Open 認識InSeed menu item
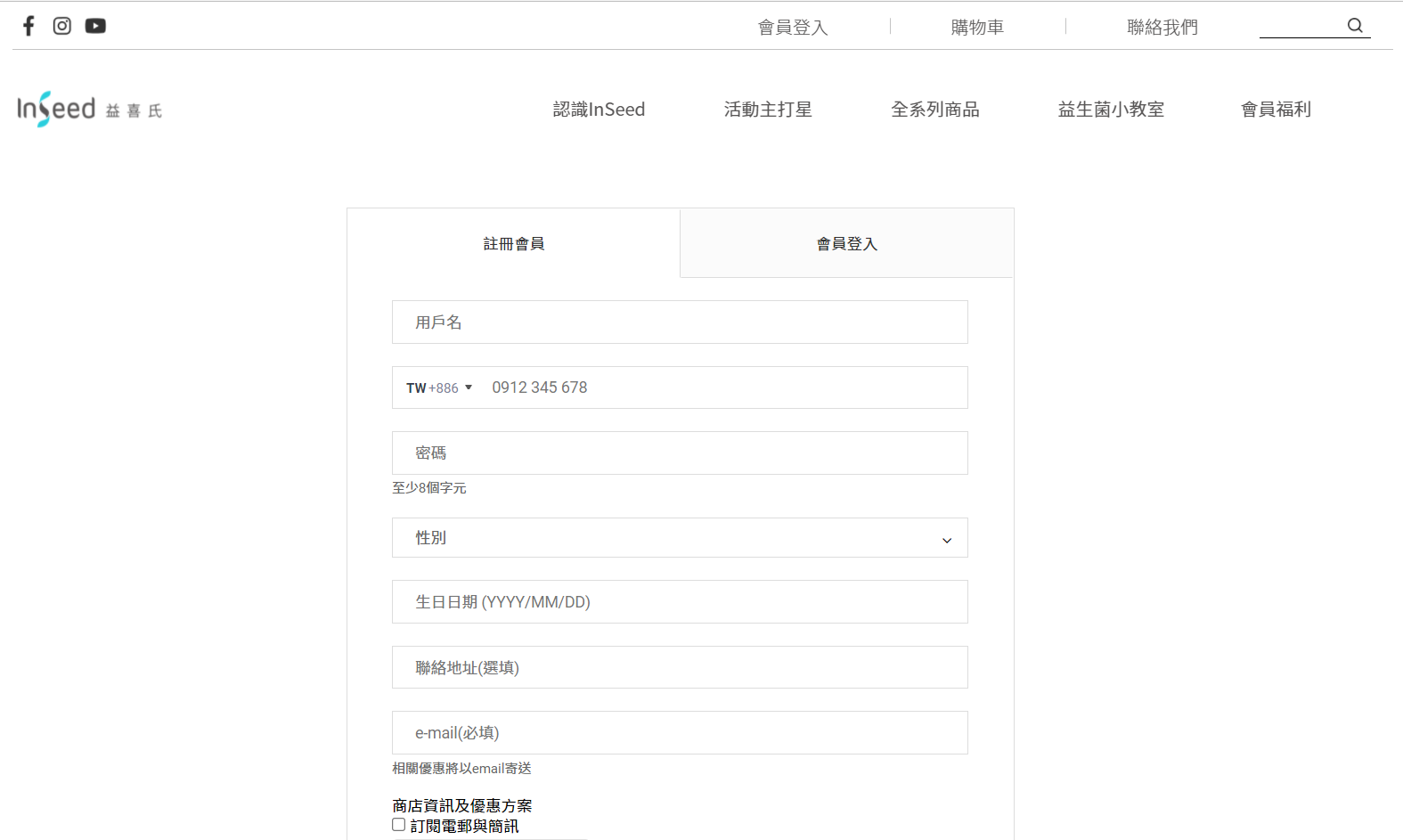This screenshot has height=840, width=1403. [x=599, y=110]
